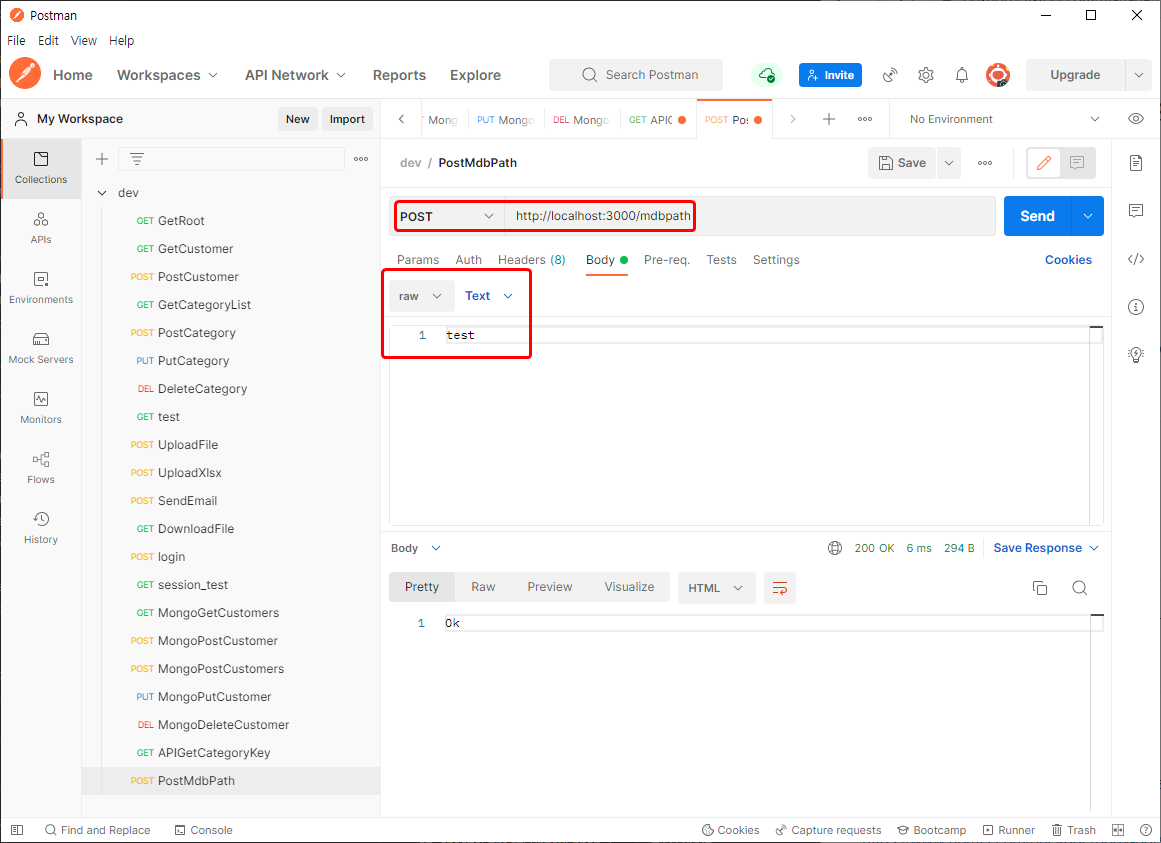Open the Edit menu
Viewport: 1161px width, 843px height.
tap(48, 41)
